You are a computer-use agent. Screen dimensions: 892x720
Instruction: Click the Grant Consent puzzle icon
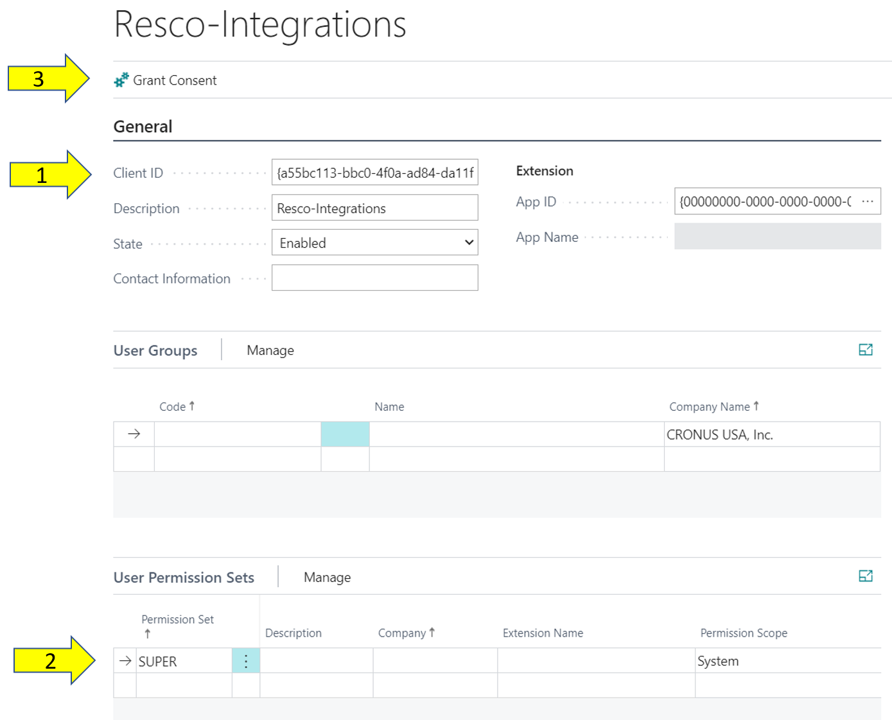coord(122,80)
